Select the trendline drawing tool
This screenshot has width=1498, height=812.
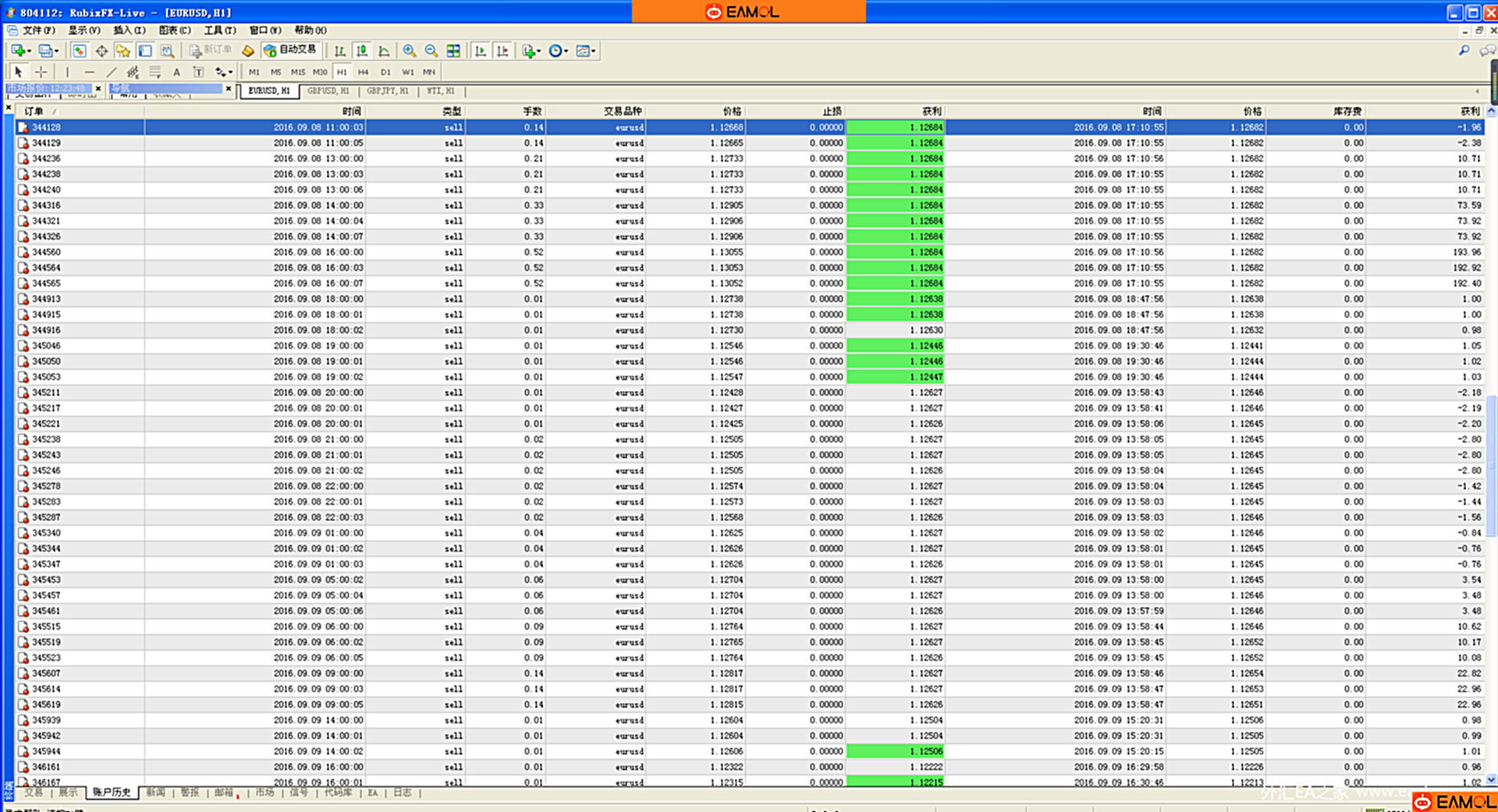(111, 72)
